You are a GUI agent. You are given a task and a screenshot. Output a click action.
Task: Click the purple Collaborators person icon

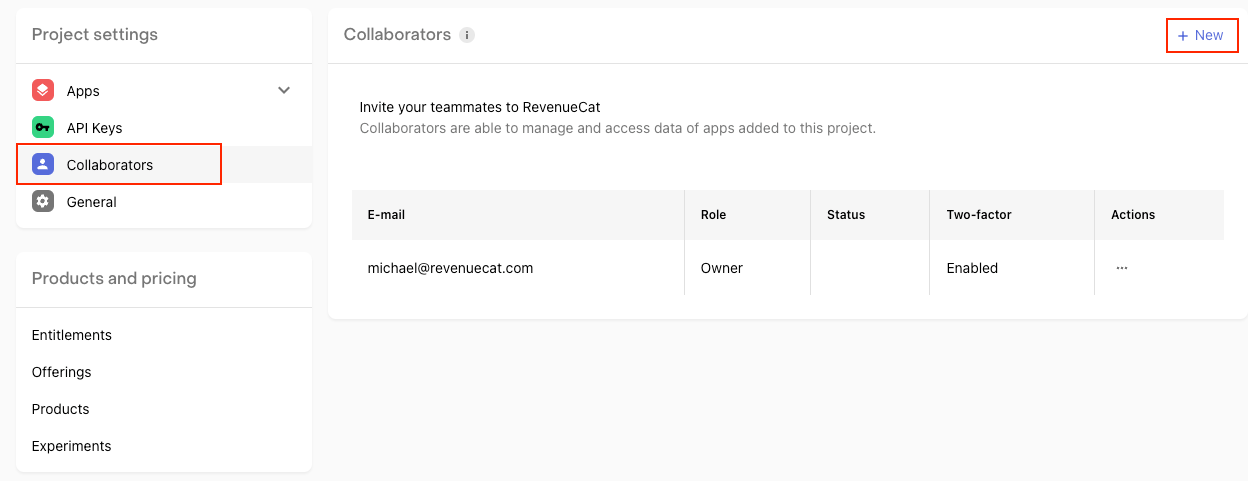(x=42, y=164)
